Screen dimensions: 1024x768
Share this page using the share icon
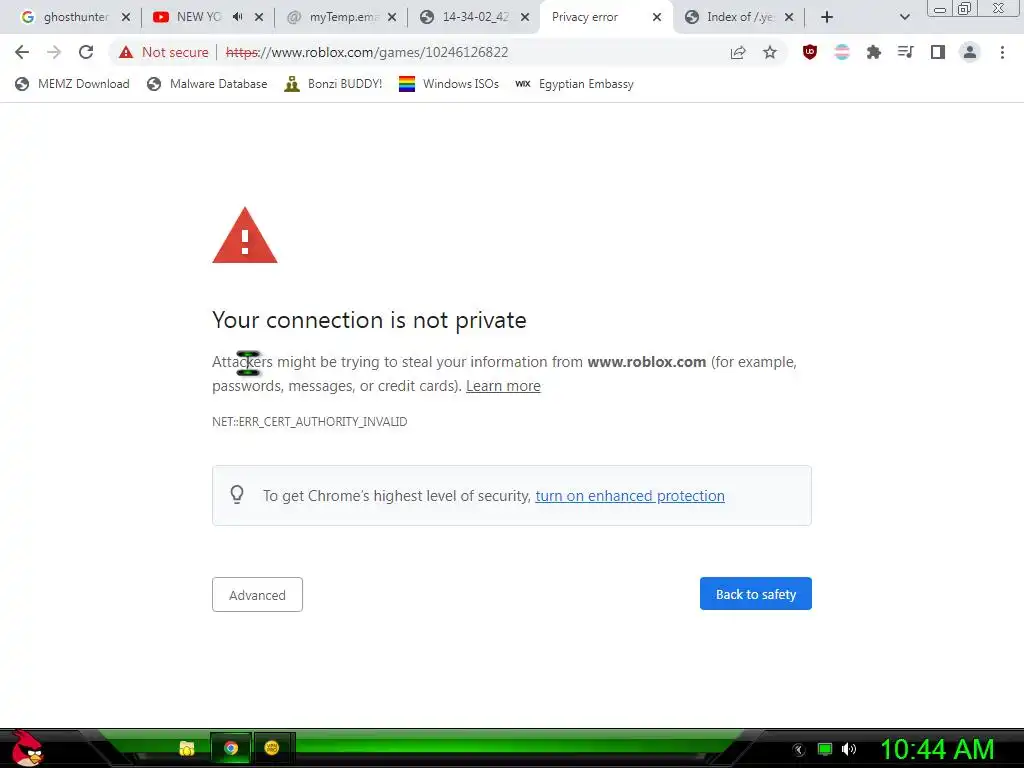point(738,52)
